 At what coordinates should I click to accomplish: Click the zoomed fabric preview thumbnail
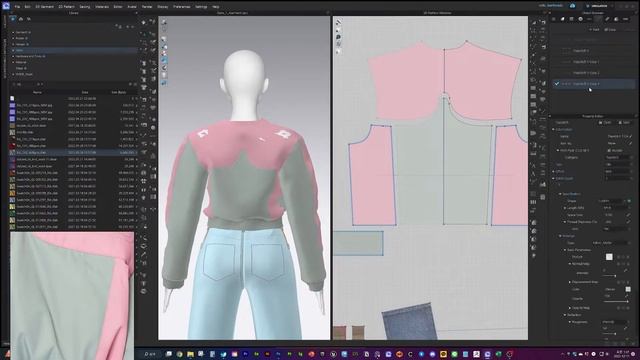click(x=72, y=296)
